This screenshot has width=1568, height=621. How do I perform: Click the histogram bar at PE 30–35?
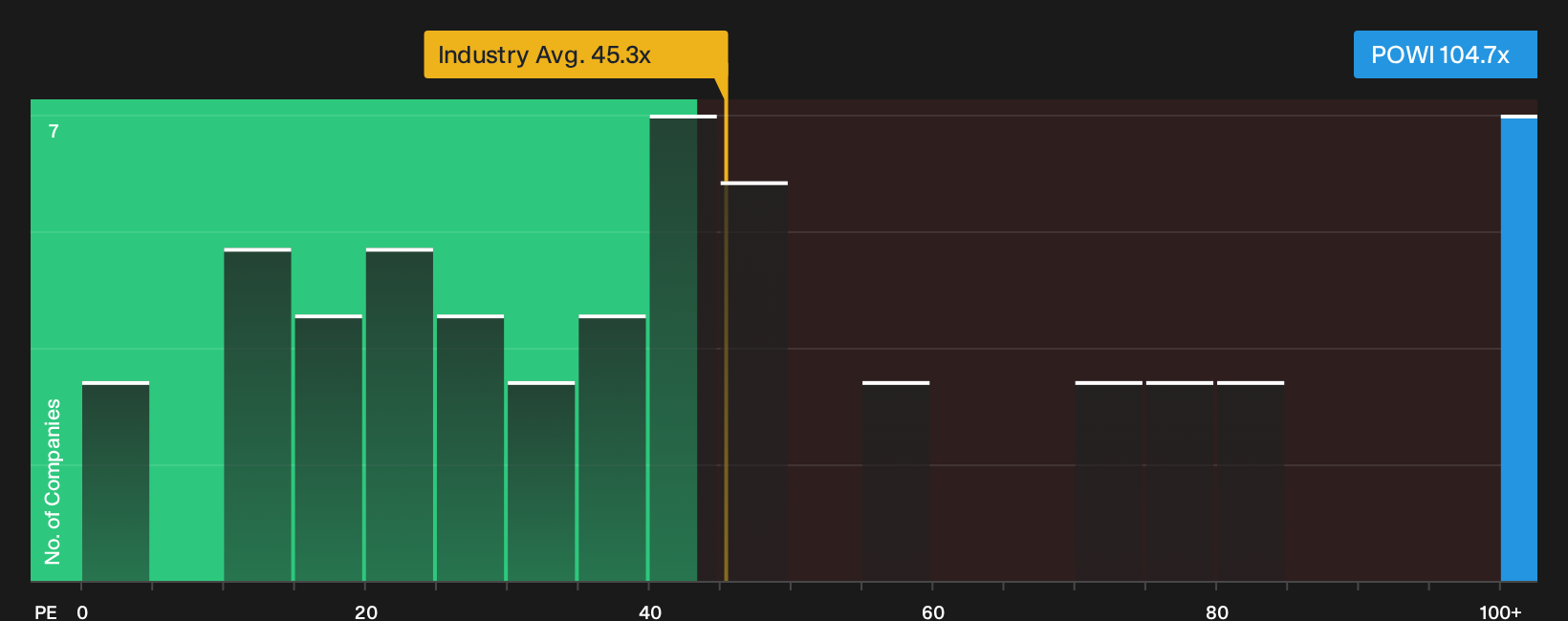(x=541, y=482)
